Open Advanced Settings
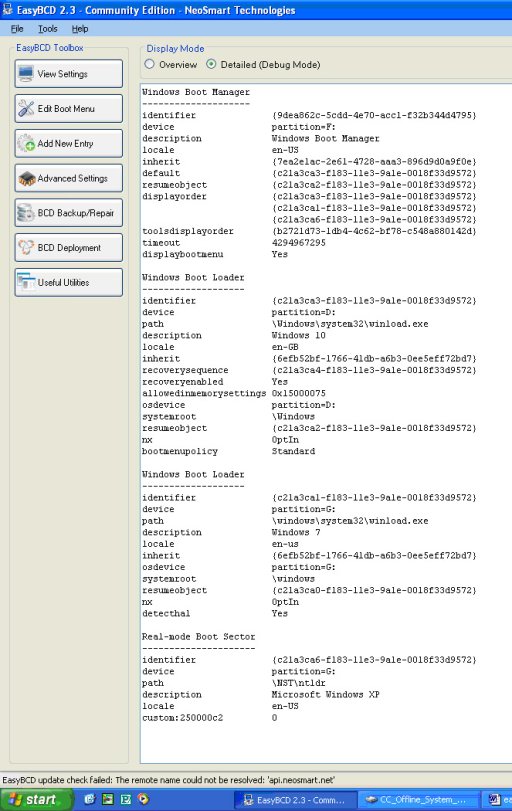This screenshot has width=512, height=811. click(69, 178)
